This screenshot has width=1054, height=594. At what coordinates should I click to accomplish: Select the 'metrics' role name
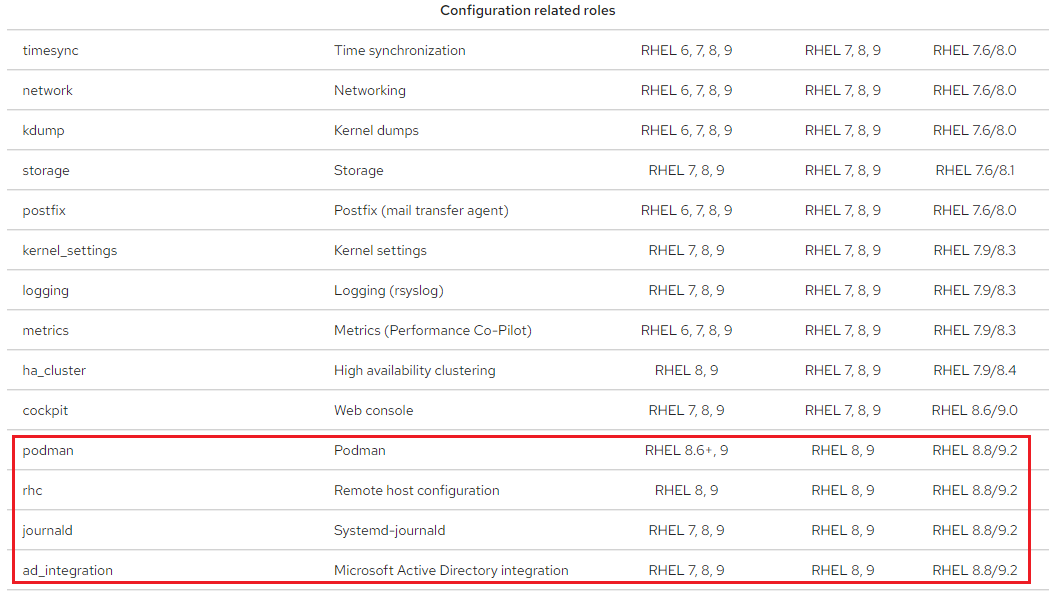click(45, 330)
